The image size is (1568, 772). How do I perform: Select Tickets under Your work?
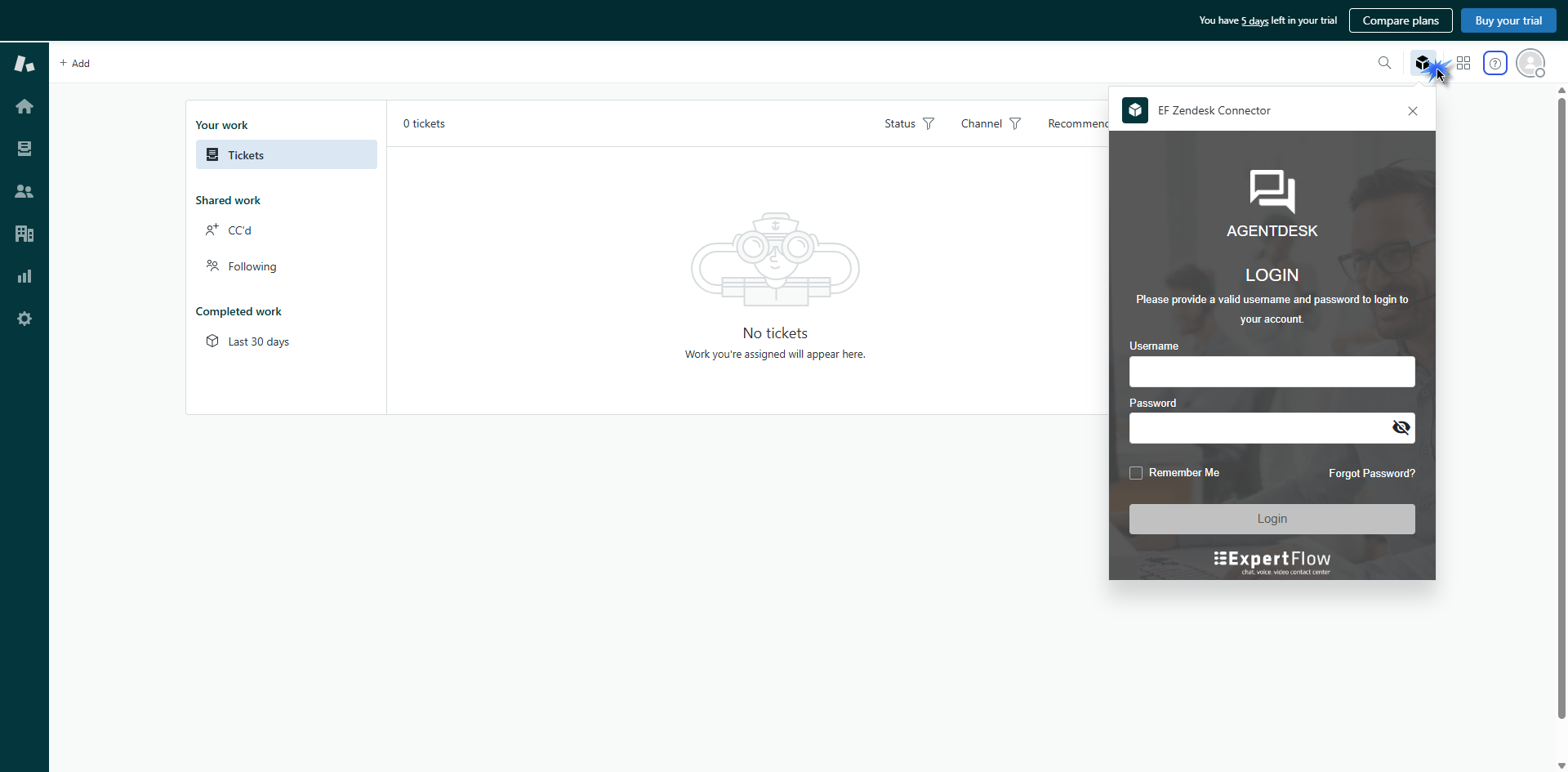tap(286, 155)
